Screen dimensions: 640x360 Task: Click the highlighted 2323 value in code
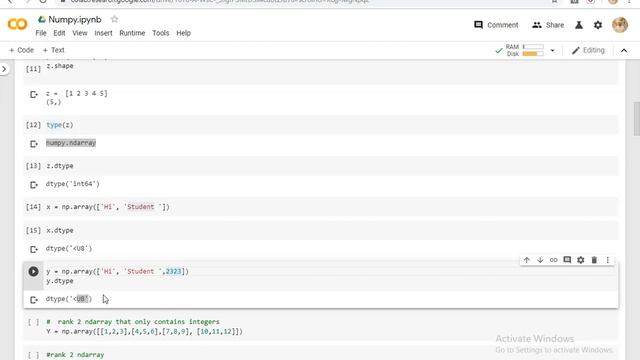pos(173,271)
